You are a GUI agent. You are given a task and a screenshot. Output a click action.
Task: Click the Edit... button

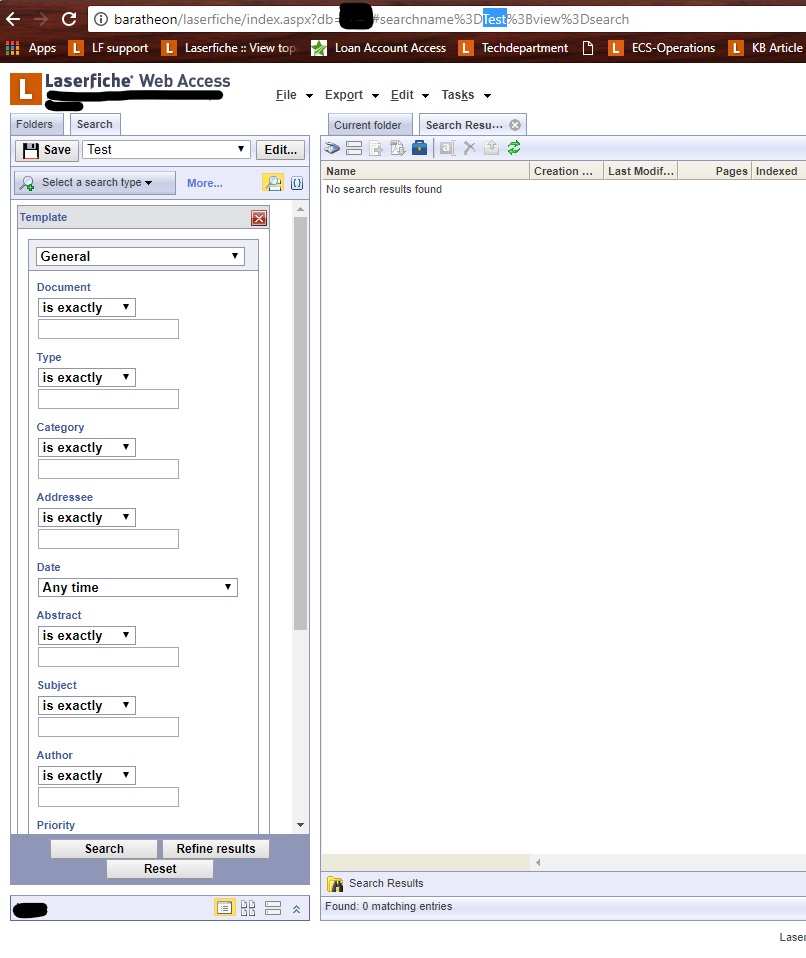[x=280, y=150]
